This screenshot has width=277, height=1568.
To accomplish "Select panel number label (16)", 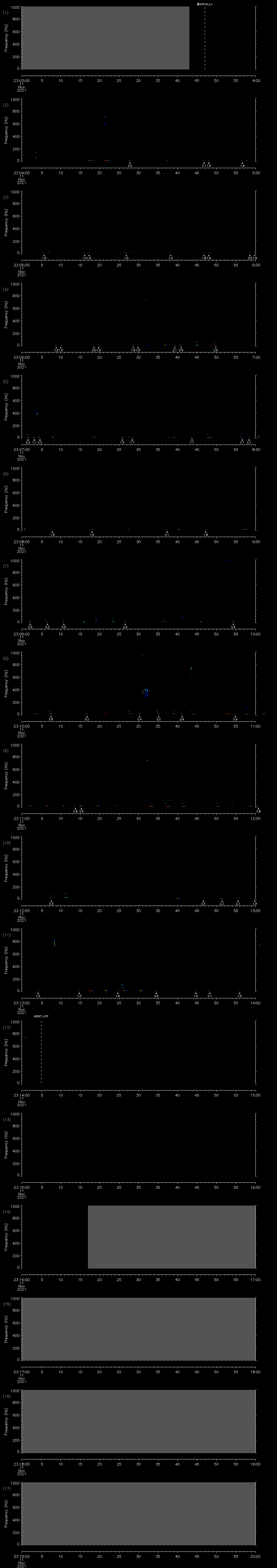I will (x=6, y=1396).
